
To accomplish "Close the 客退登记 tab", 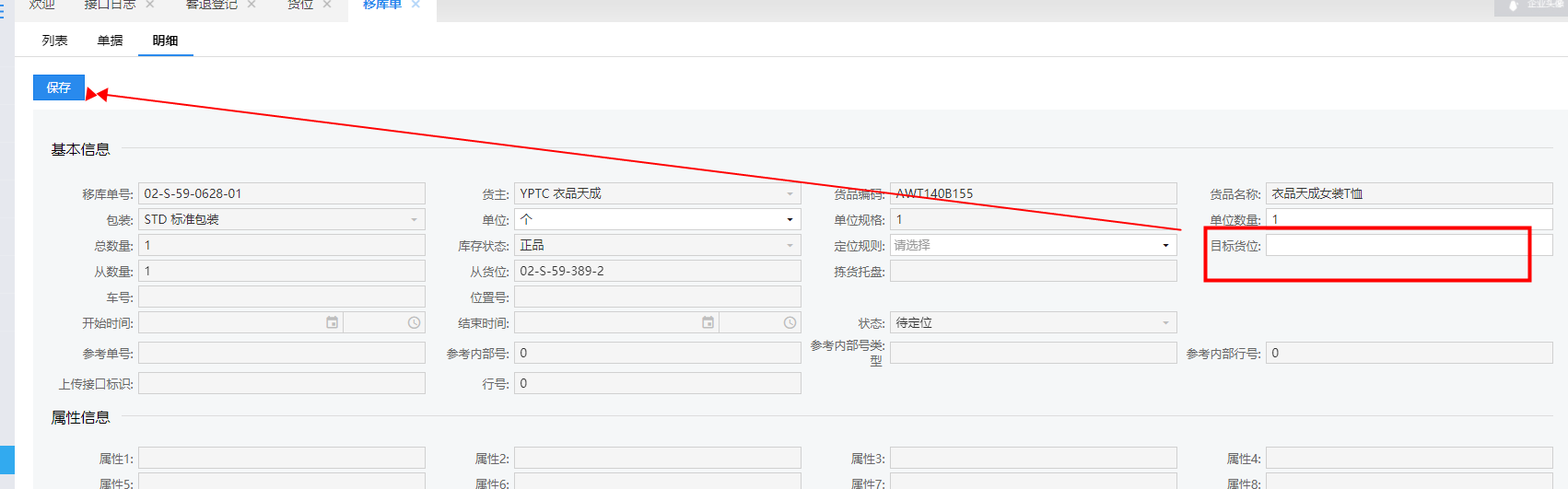I will (252, 5).
